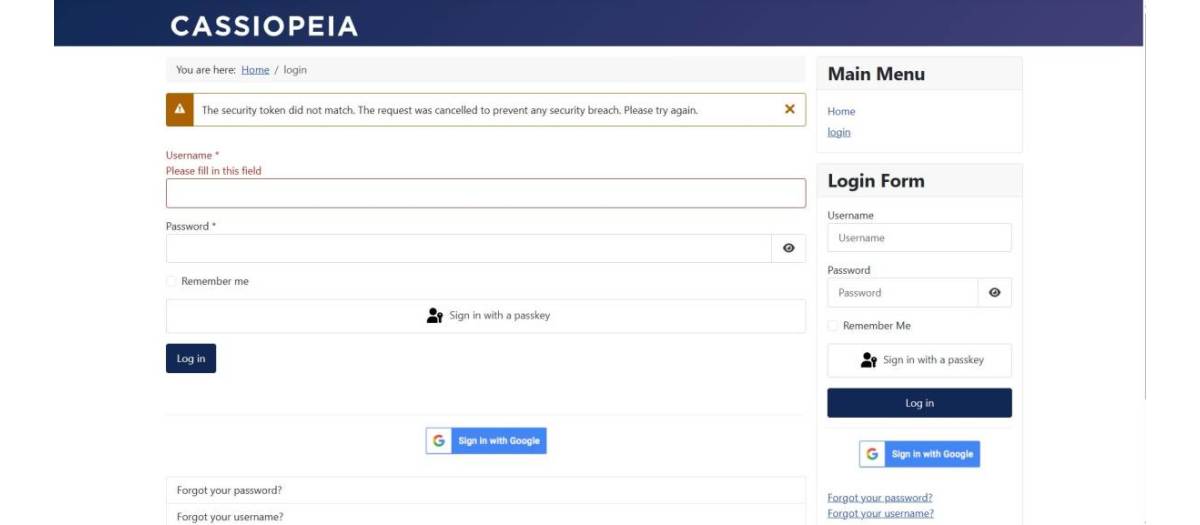The image size is (1200, 525).
Task: Open sidebar Forgot your password link
Action: coord(880,497)
